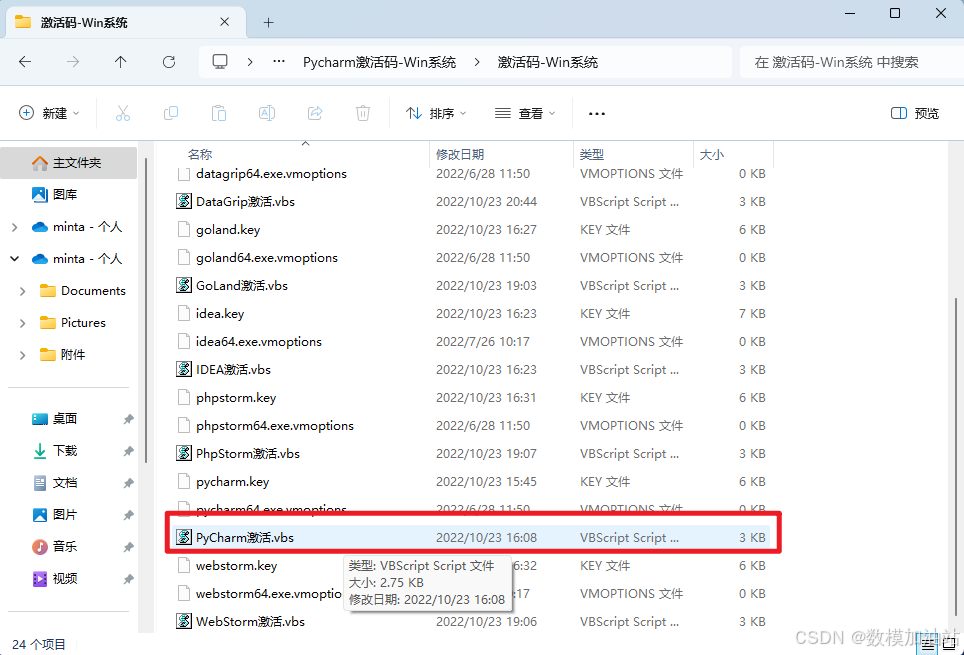This screenshot has height=655, width=964.
Task: Open the 查看 view dropdown
Action: click(524, 113)
